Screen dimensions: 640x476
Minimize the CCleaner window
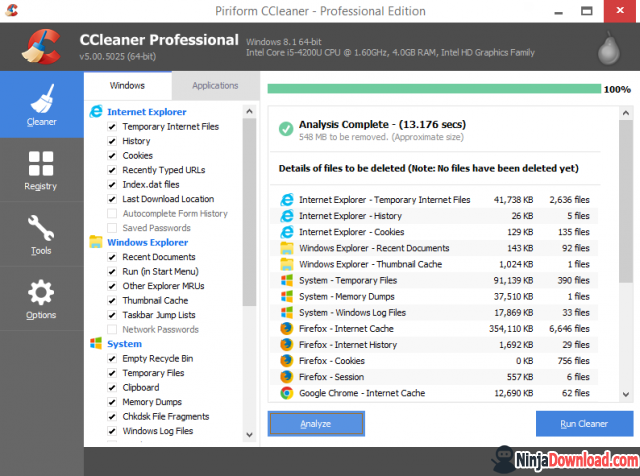pyautogui.click(x=558, y=11)
